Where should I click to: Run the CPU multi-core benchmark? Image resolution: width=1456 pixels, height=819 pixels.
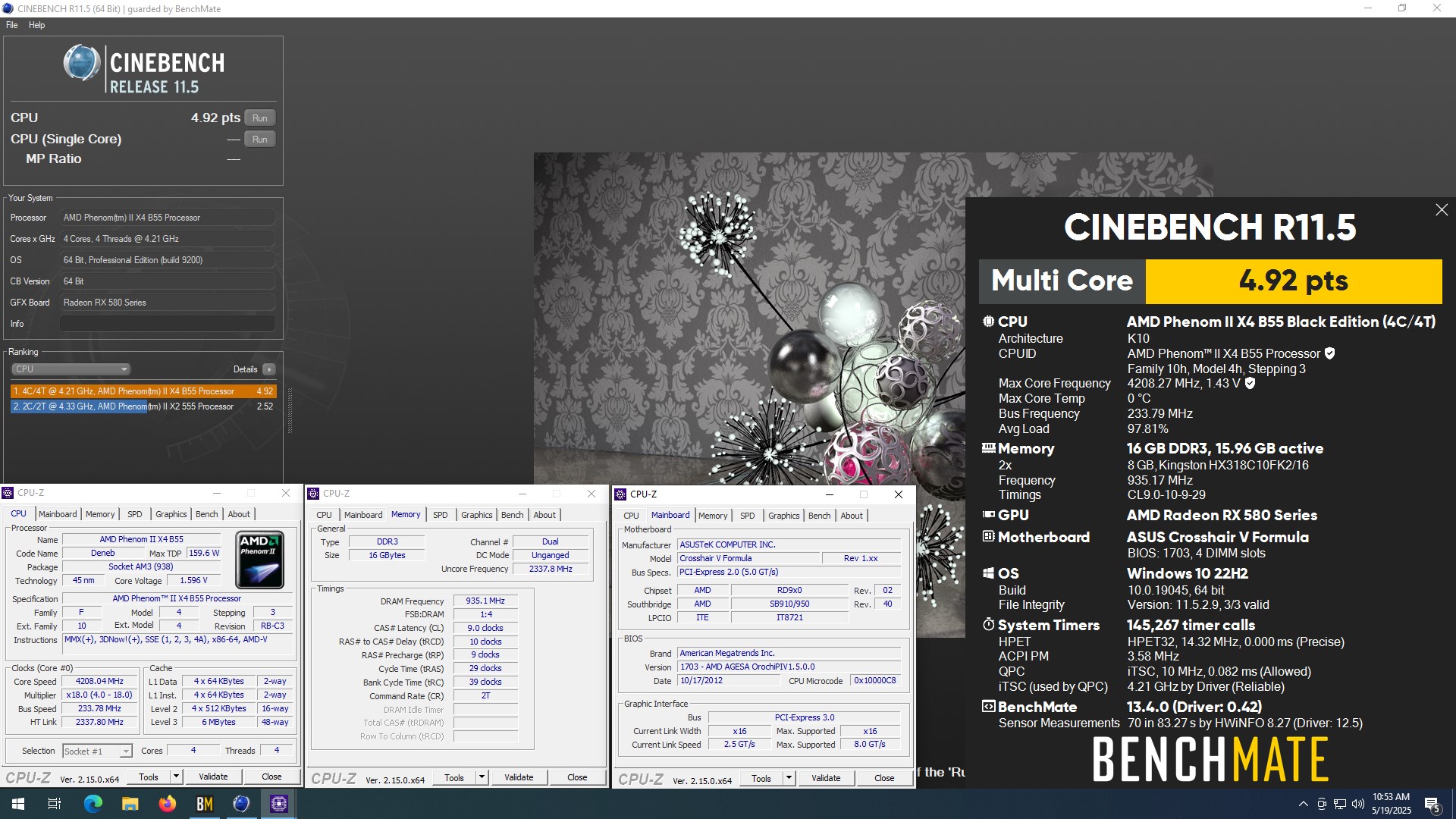tap(260, 118)
